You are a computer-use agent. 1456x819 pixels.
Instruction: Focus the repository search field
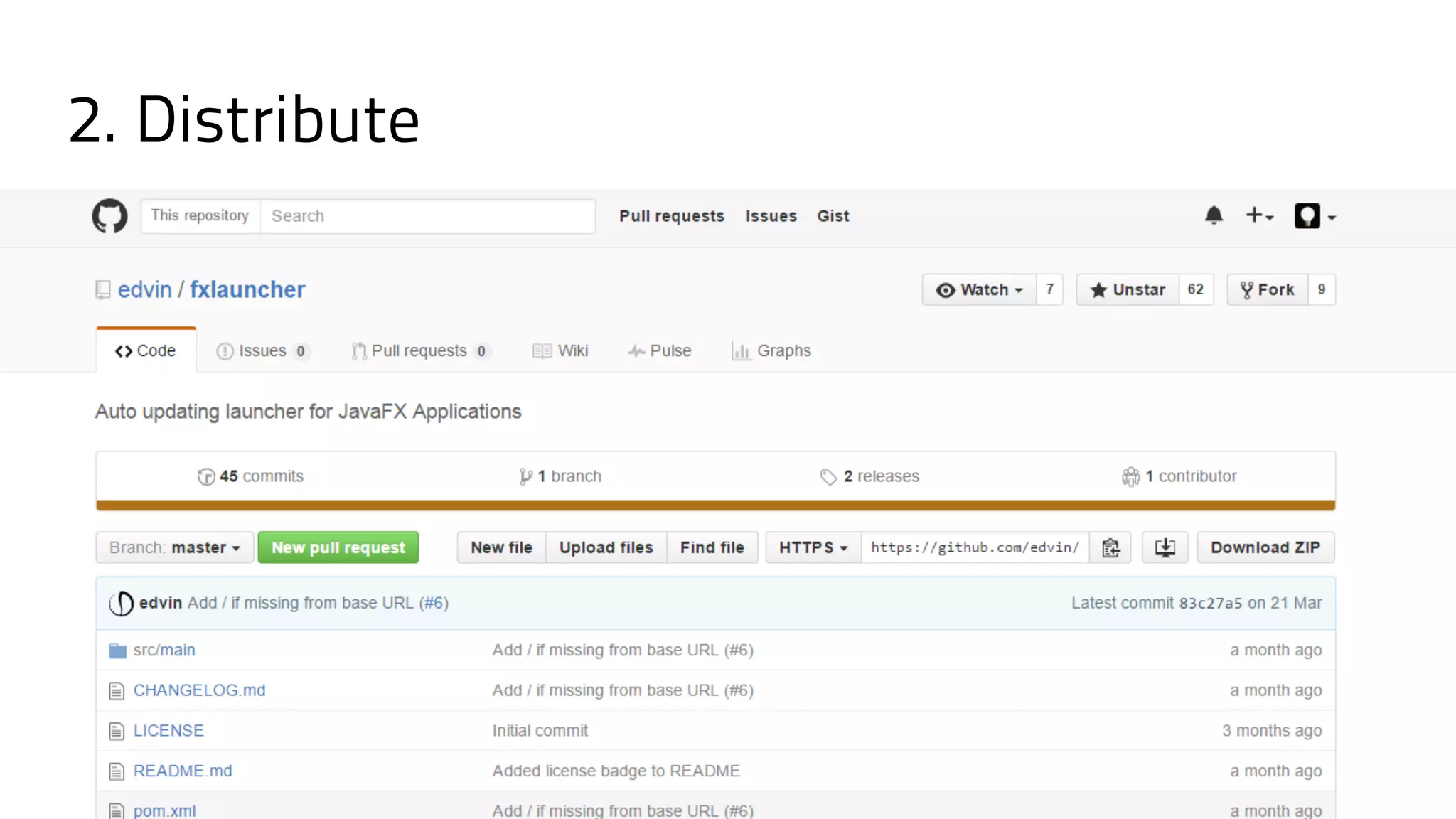click(x=427, y=216)
